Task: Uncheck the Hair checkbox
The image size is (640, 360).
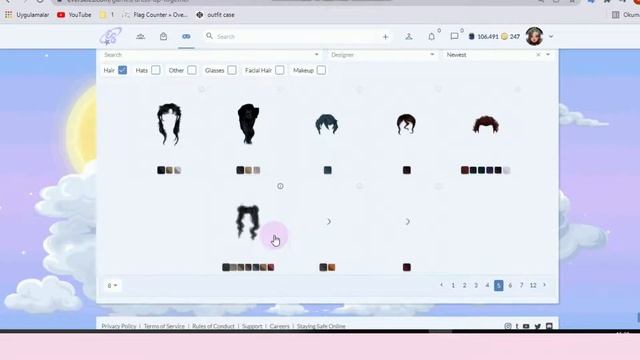Action: click(x=122, y=70)
